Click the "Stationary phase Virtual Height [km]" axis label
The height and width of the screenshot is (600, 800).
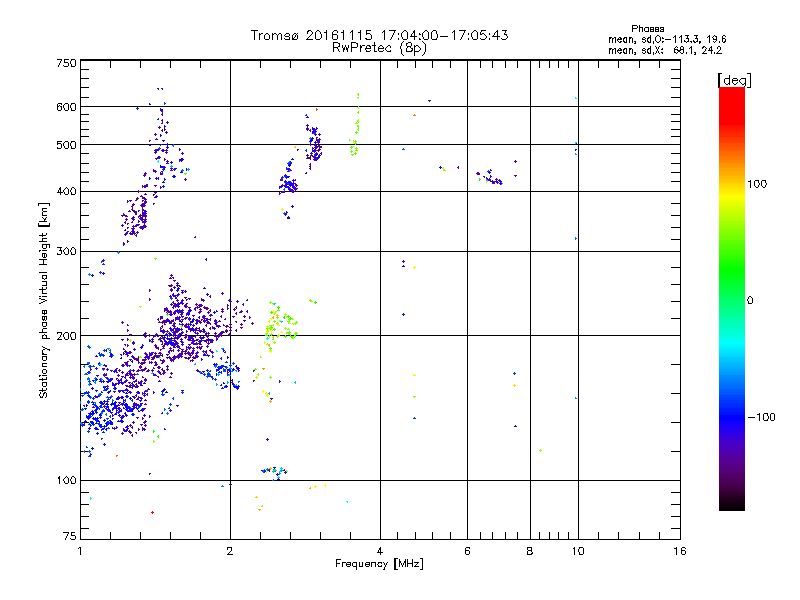[44, 300]
